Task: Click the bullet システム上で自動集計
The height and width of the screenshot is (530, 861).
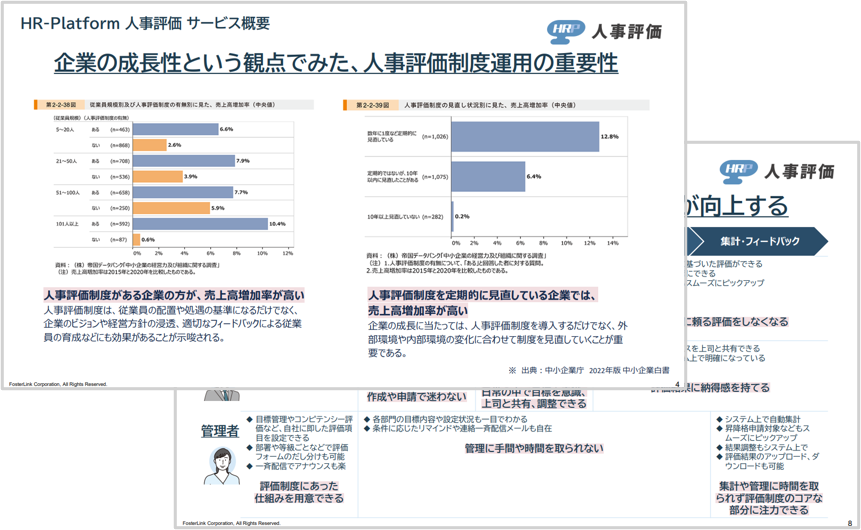Action: (x=758, y=419)
